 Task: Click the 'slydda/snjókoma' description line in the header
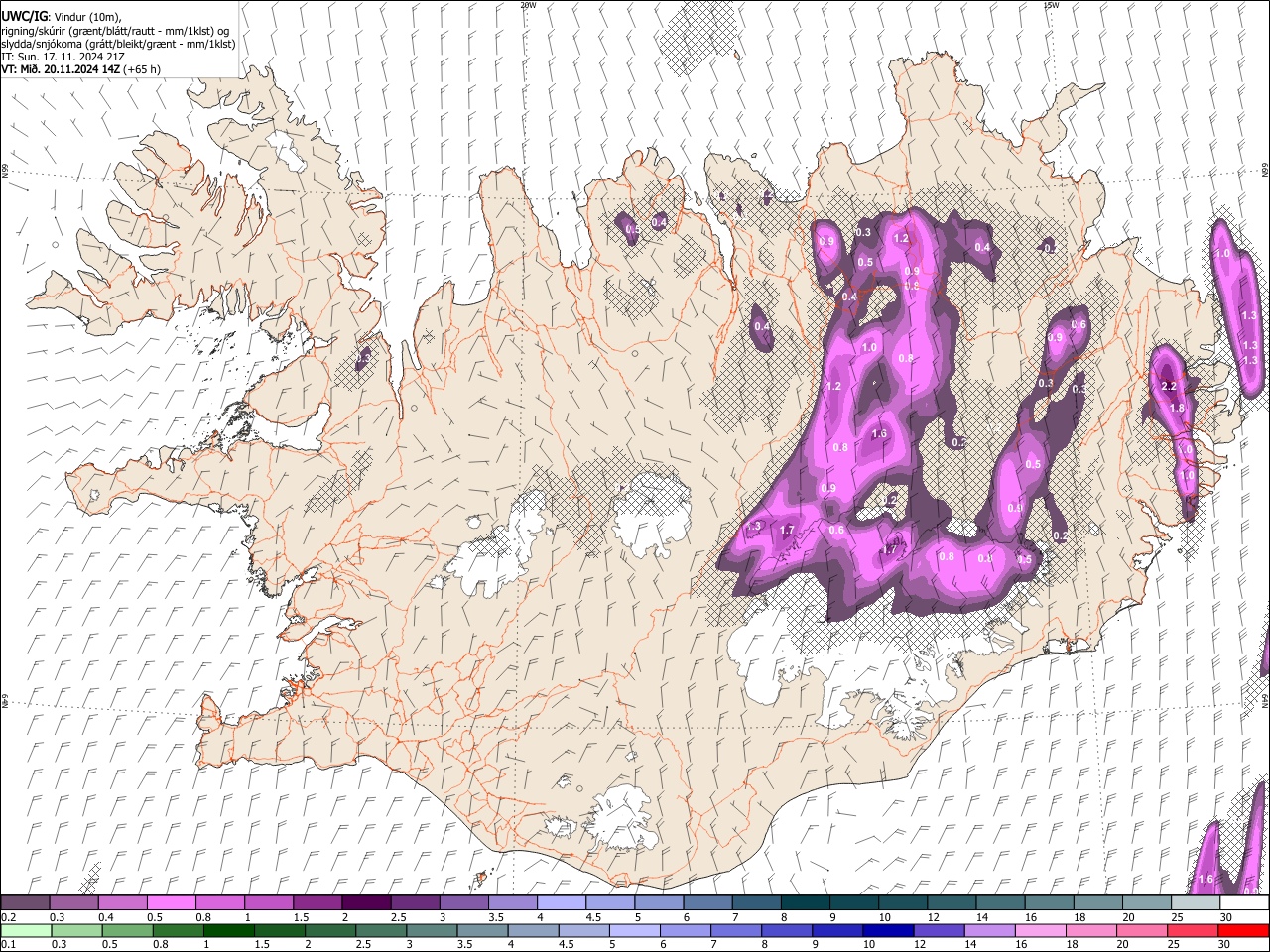pos(118,44)
